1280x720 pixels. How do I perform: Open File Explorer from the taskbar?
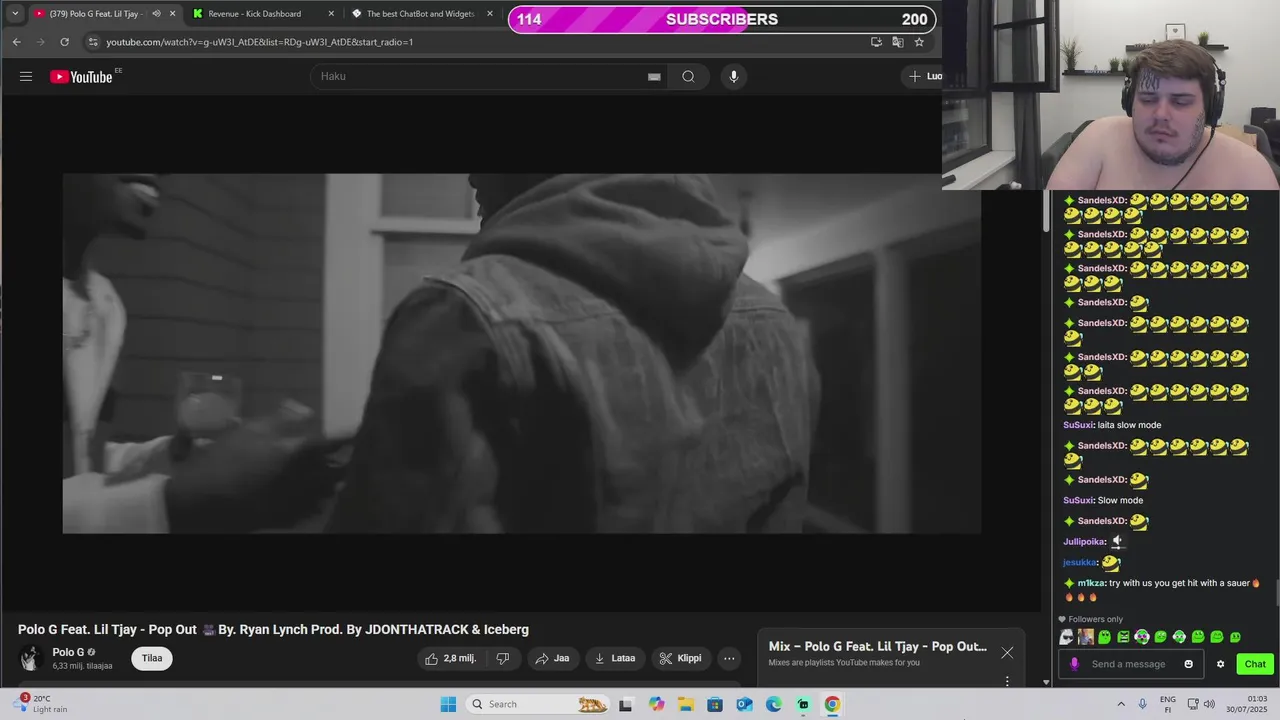pos(687,704)
